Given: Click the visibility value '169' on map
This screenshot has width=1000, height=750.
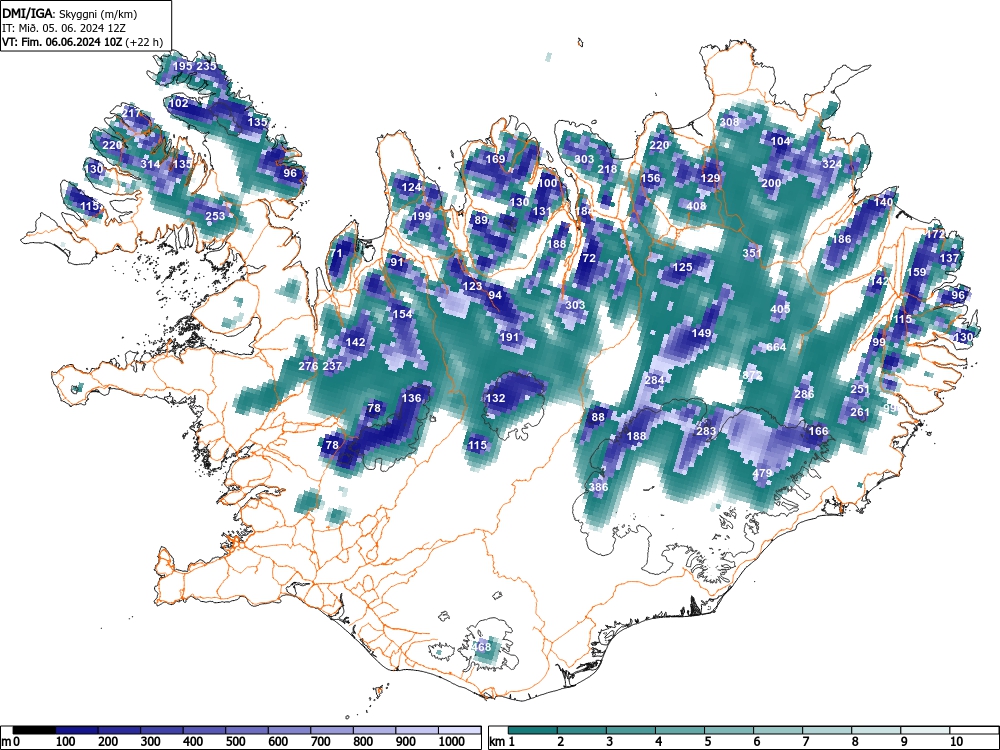Looking at the screenshot, I should pos(496,159).
